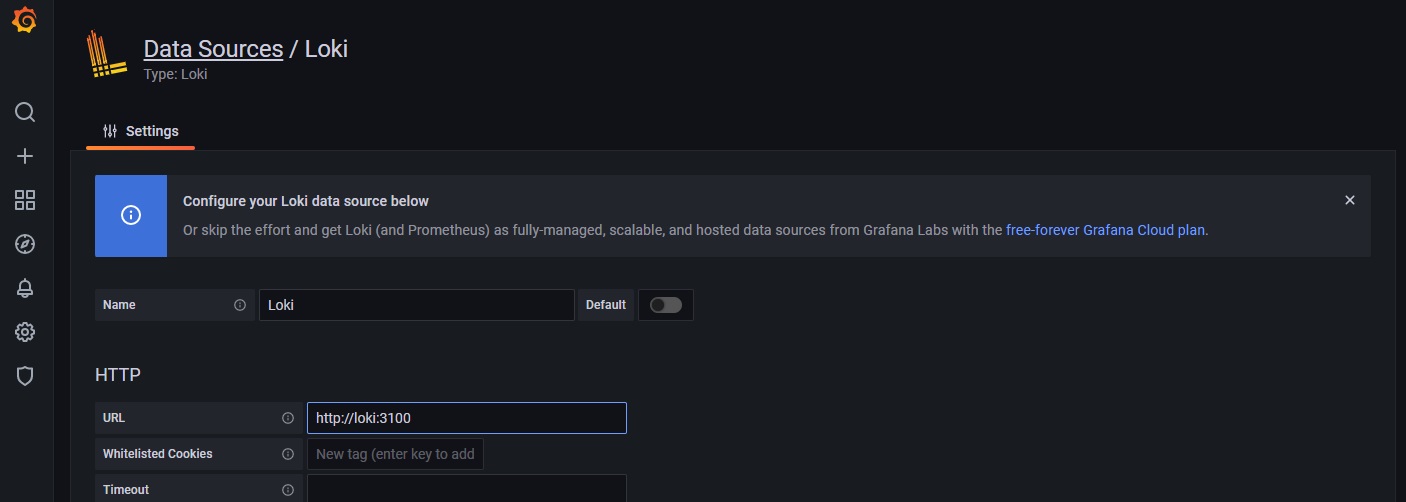Go to Data Sources breadcrumb link

click(x=213, y=48)
